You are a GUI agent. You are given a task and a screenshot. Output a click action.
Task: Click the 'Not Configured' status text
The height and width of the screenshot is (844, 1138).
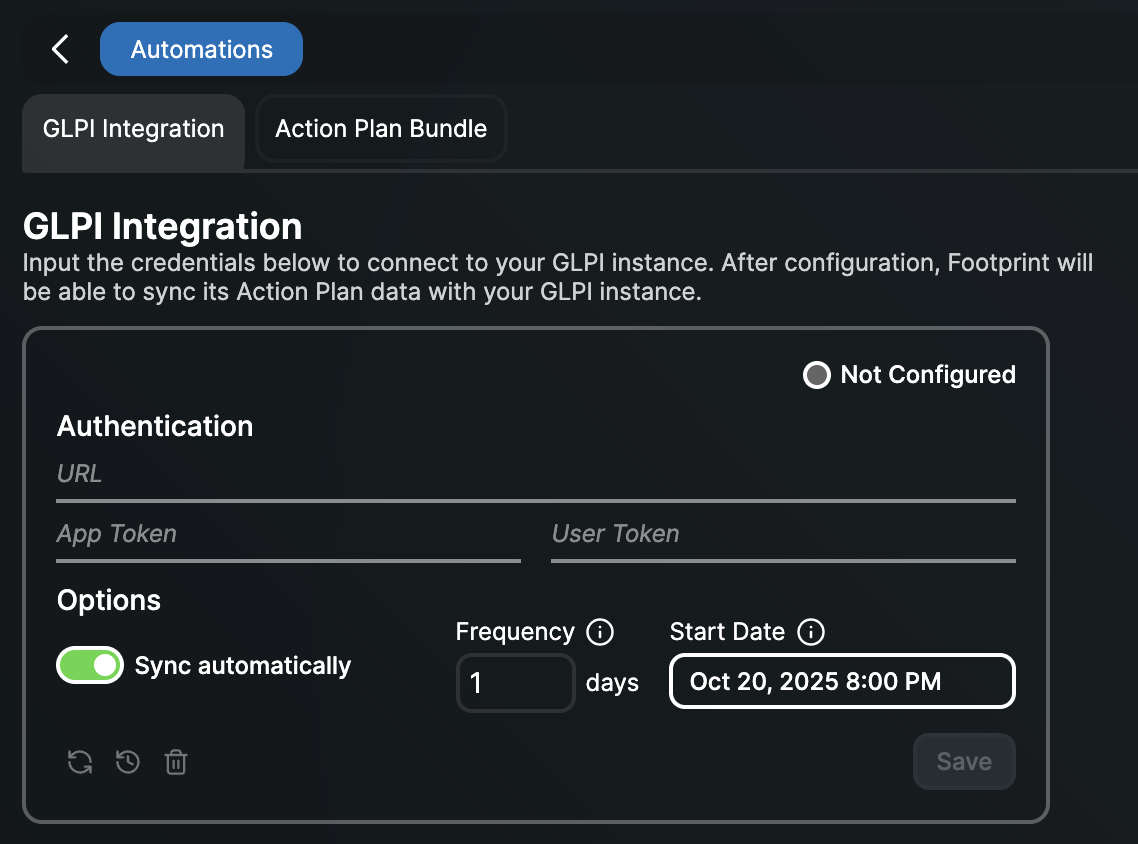point(928,374)
